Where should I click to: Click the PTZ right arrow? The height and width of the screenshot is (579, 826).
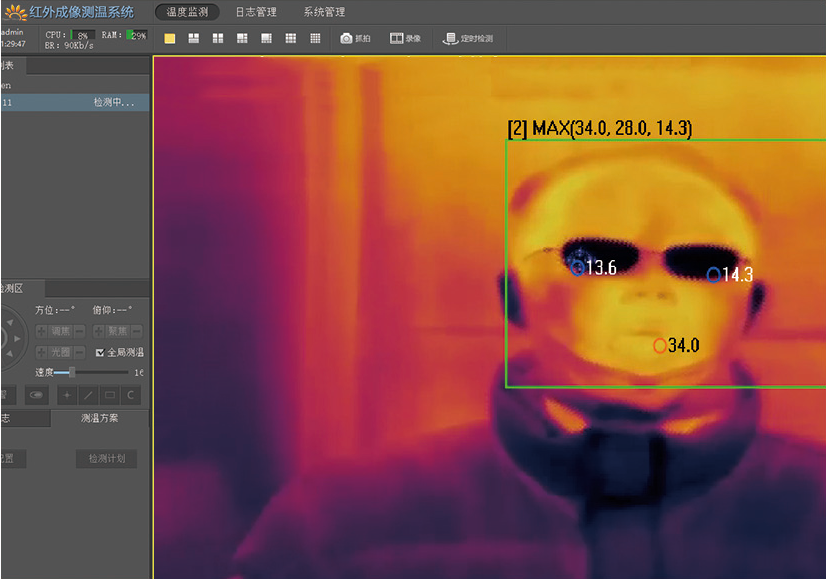tap(19, 337)
